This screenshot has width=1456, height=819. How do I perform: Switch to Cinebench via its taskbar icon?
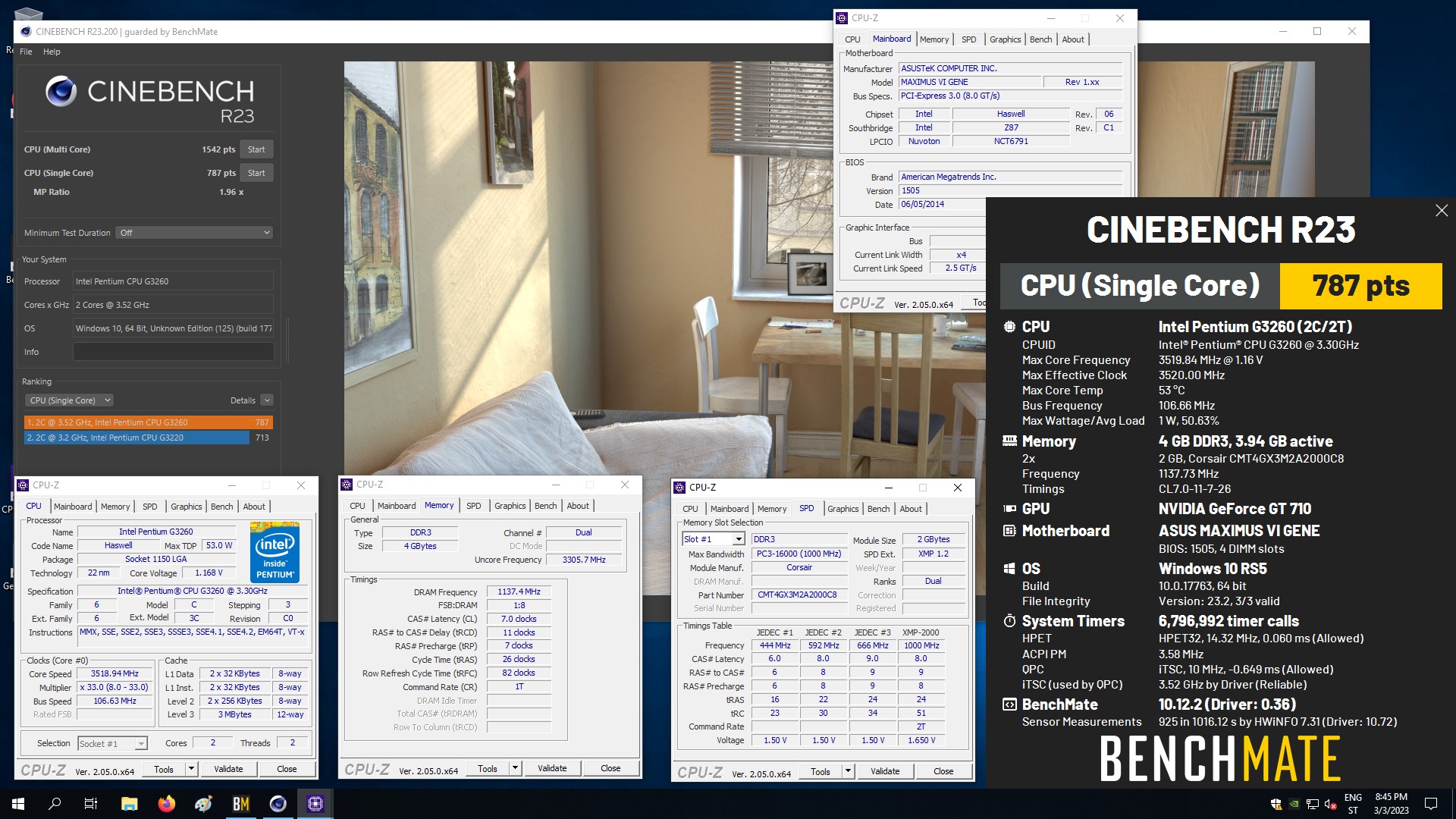pyautogui.click(x=278, y=804)
